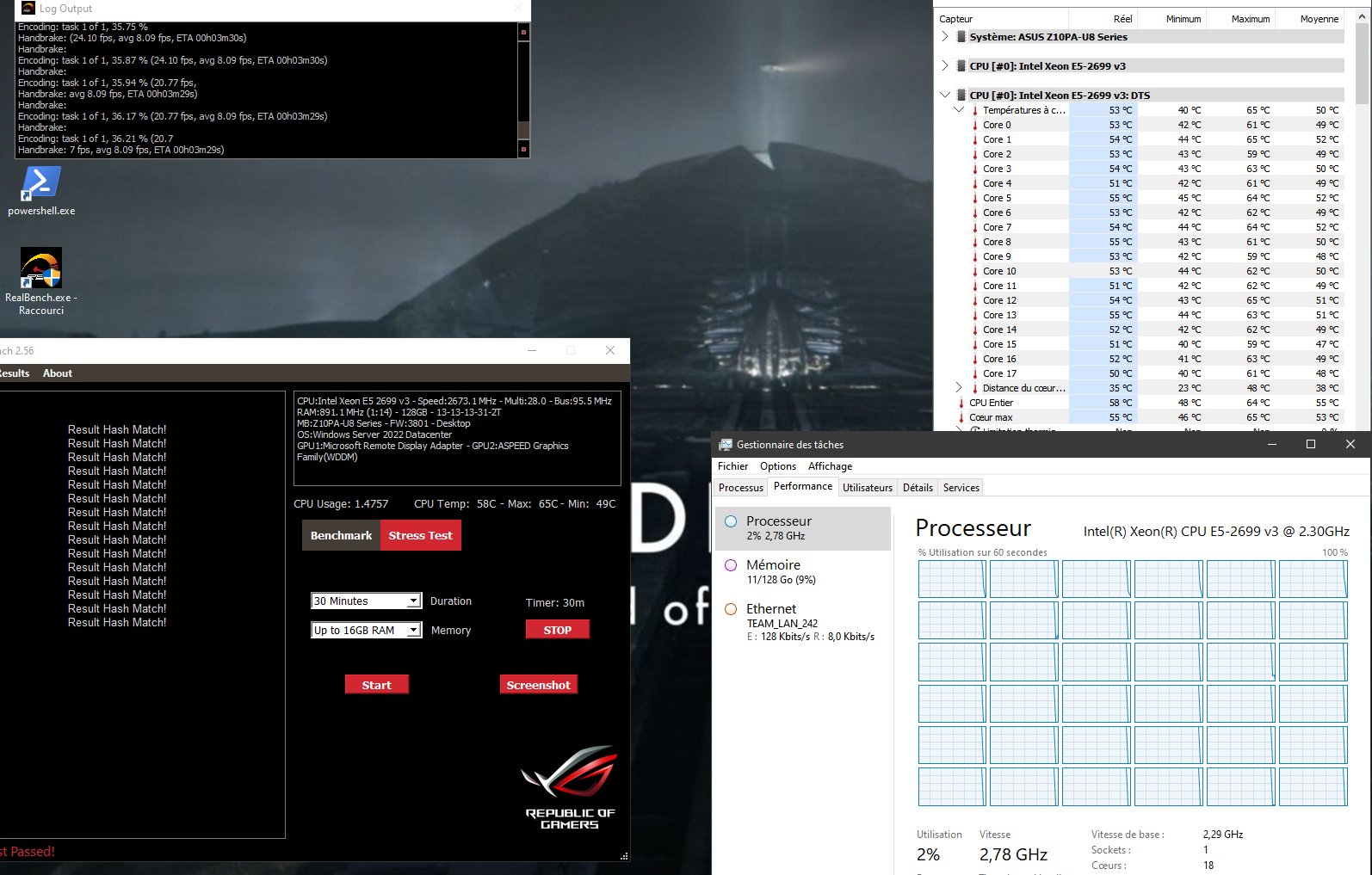
Task: Click the Capteur column header
Action: pos(1001,19)
